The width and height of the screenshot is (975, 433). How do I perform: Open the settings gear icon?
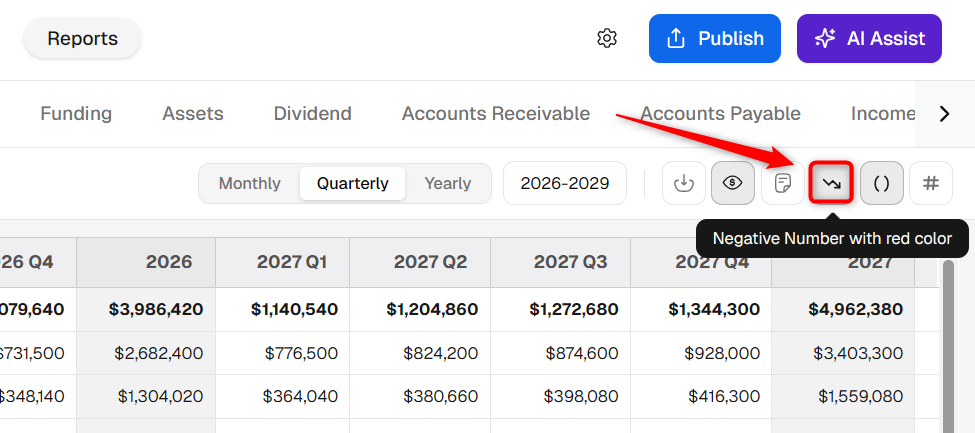point(606,38)
